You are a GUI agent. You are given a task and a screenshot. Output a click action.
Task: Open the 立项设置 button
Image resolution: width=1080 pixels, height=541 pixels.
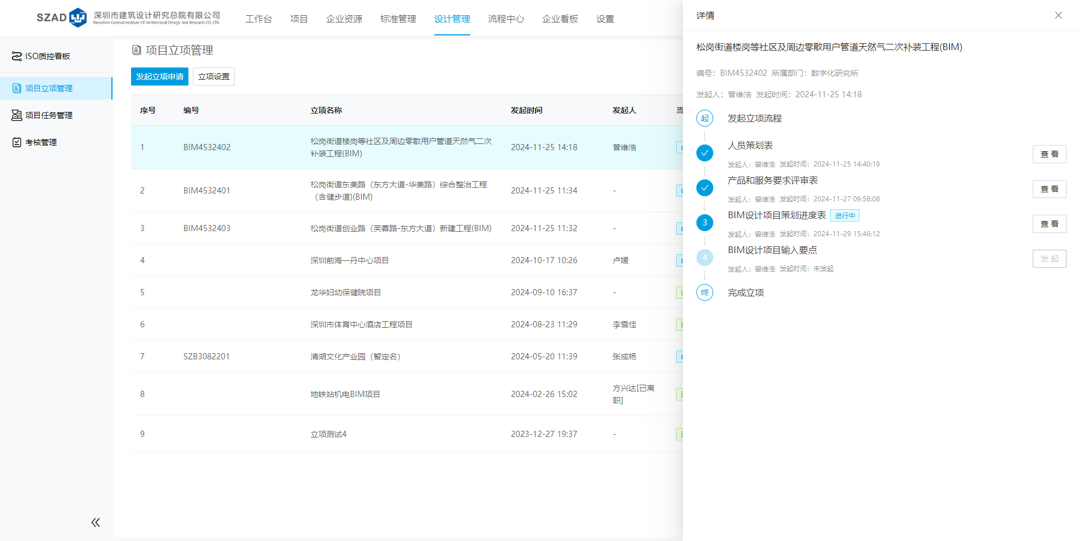(x=213, y=77)
